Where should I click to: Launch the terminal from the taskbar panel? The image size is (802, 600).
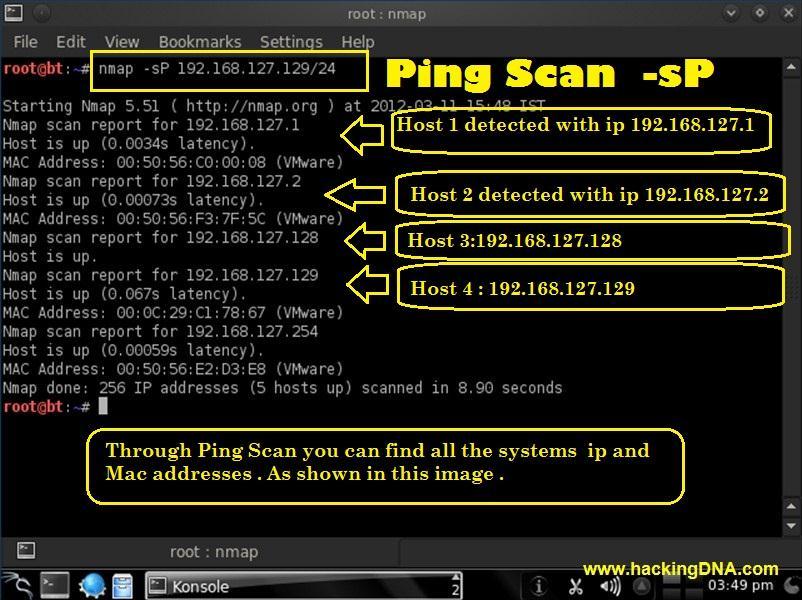55,586
